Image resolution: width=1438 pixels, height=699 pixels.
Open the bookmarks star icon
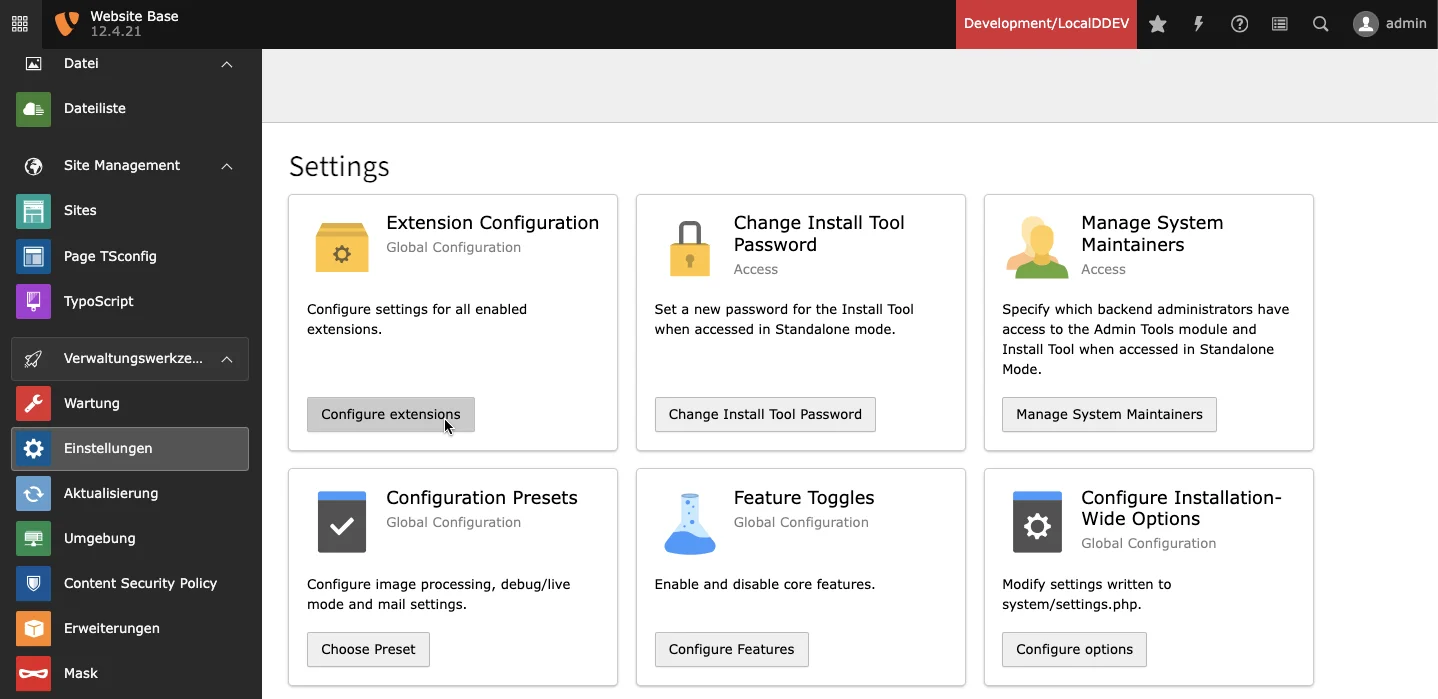1158,24
